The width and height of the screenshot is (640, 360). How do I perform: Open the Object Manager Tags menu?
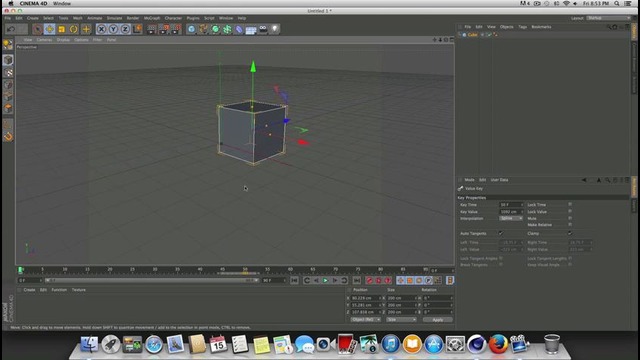pyautogui.click(x=522, y=27)
